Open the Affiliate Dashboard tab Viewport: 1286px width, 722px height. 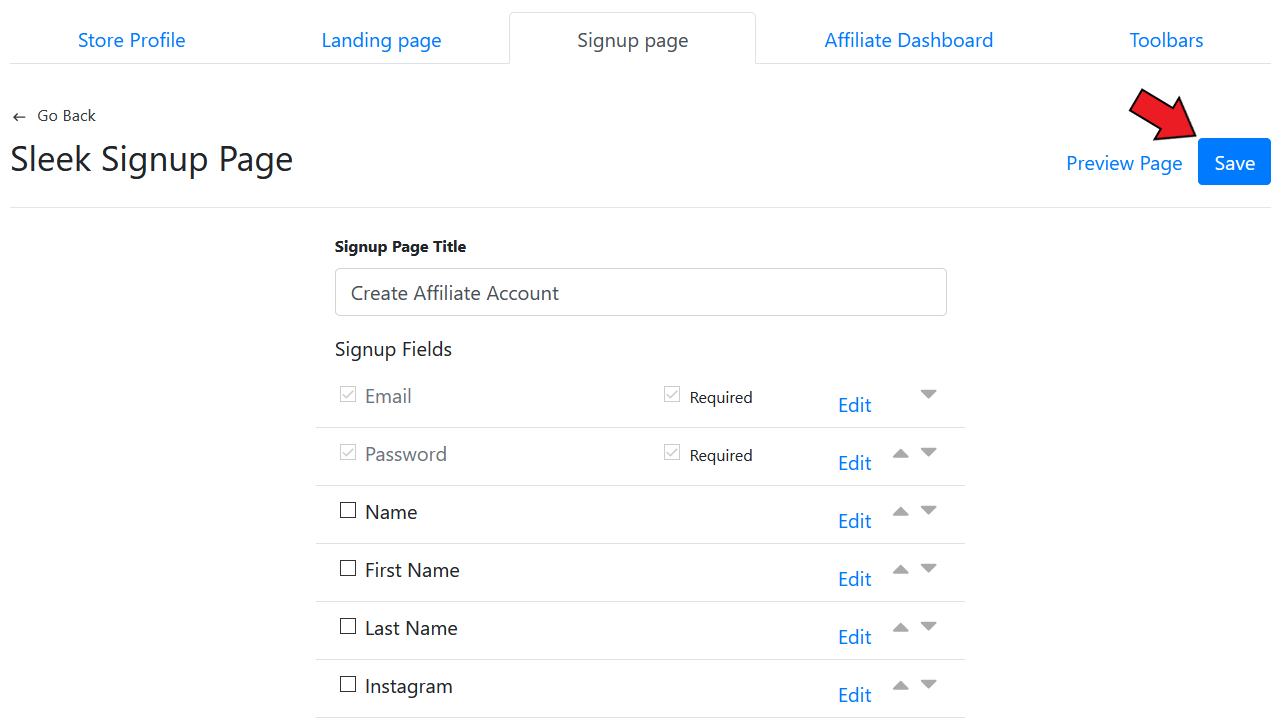coord(908,40)
